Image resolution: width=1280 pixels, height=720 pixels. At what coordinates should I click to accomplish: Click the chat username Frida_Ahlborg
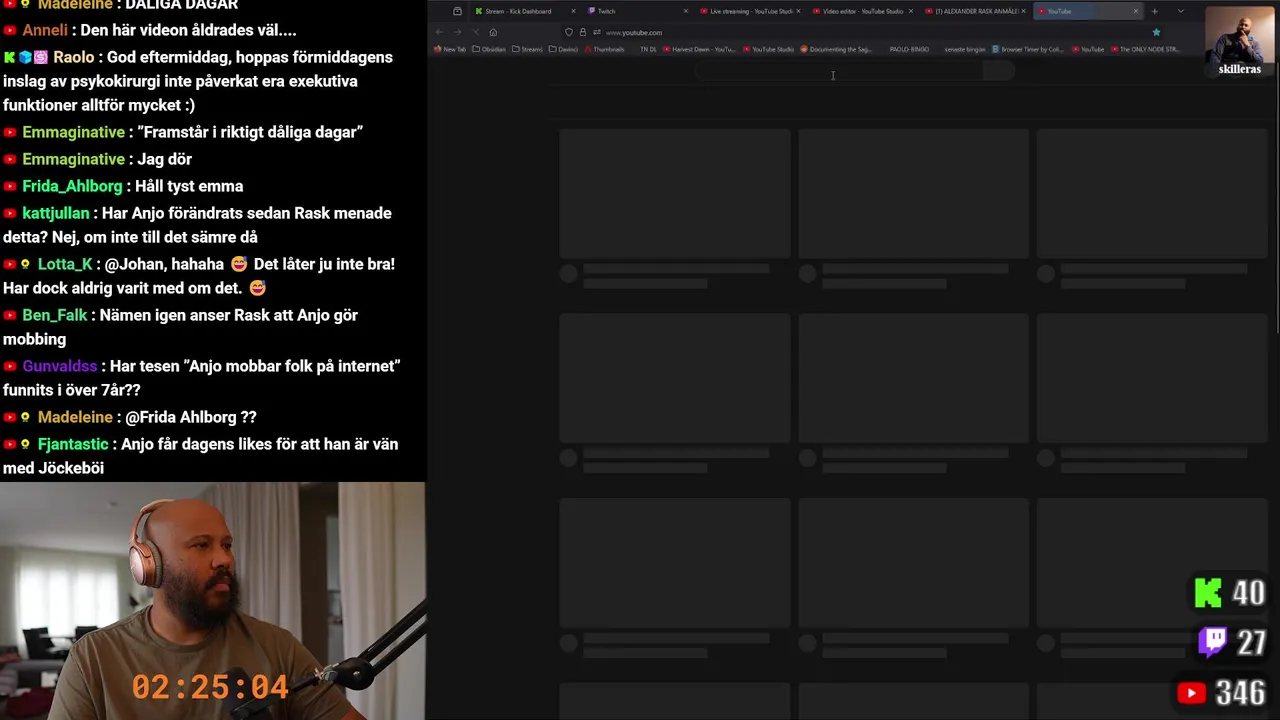click(x=72, y=186)
